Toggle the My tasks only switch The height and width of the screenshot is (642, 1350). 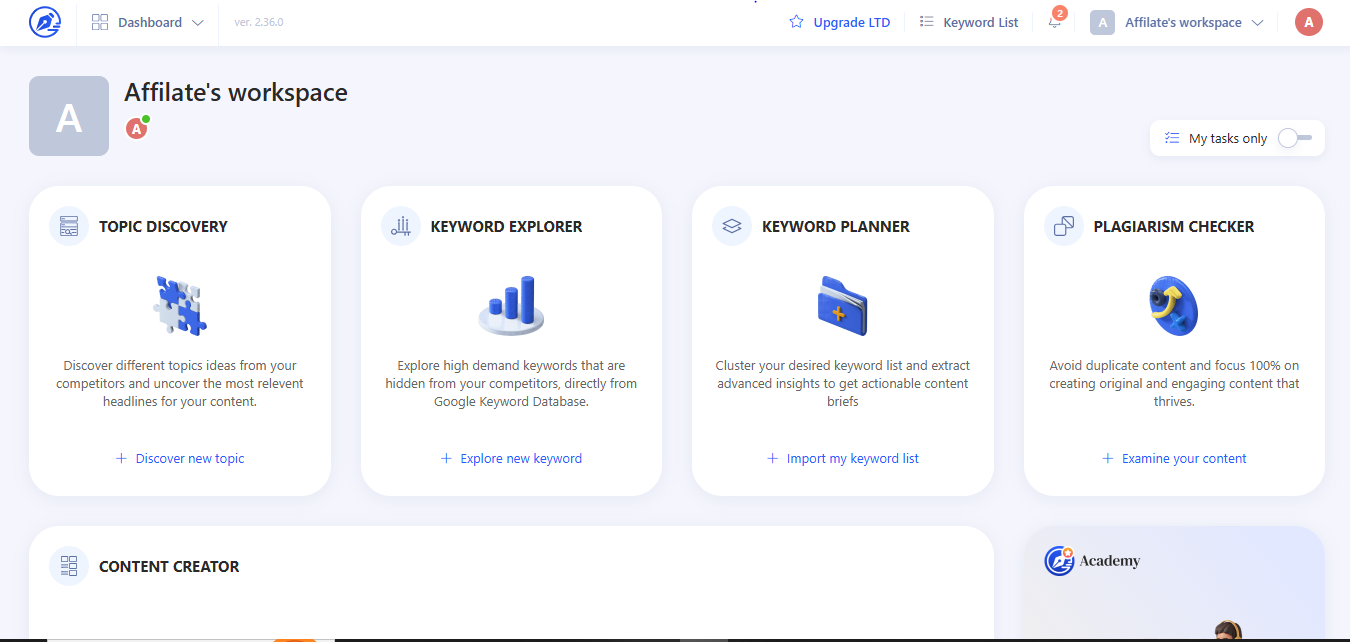[x=1295, y=138]
